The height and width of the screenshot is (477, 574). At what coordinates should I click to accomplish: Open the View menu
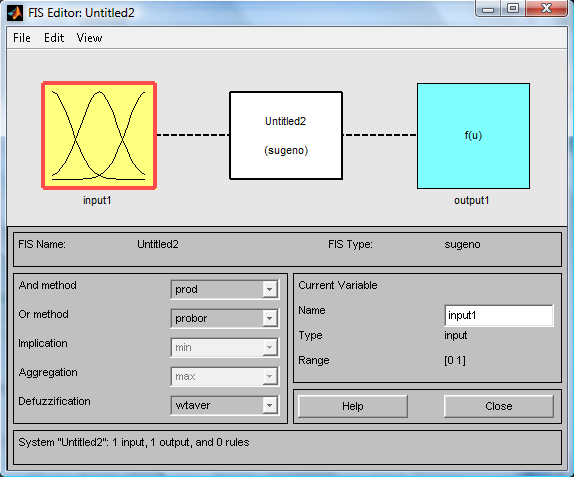coord(89,38)
